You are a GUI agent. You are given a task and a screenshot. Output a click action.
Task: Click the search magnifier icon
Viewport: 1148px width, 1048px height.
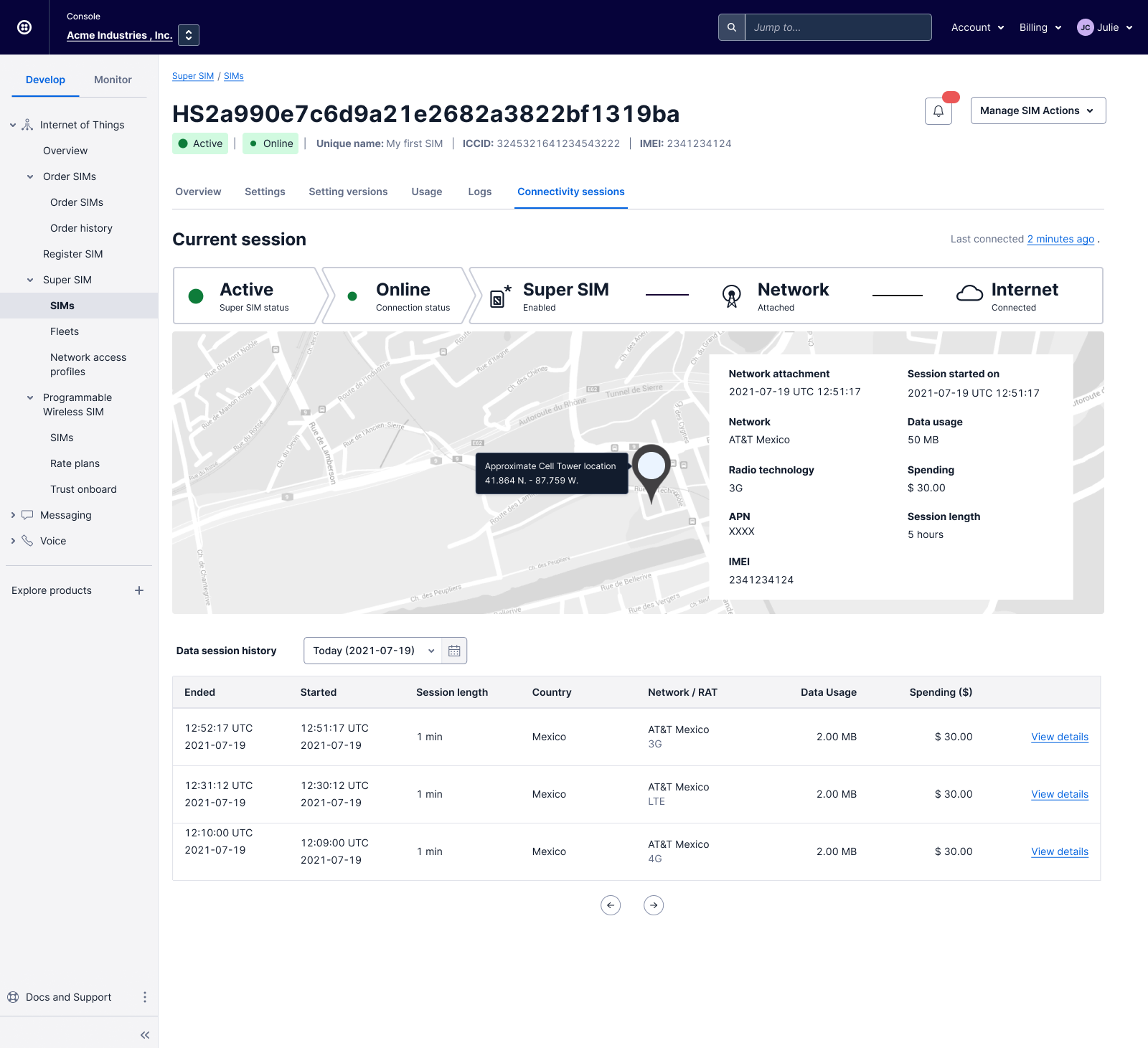coord(731,27)
